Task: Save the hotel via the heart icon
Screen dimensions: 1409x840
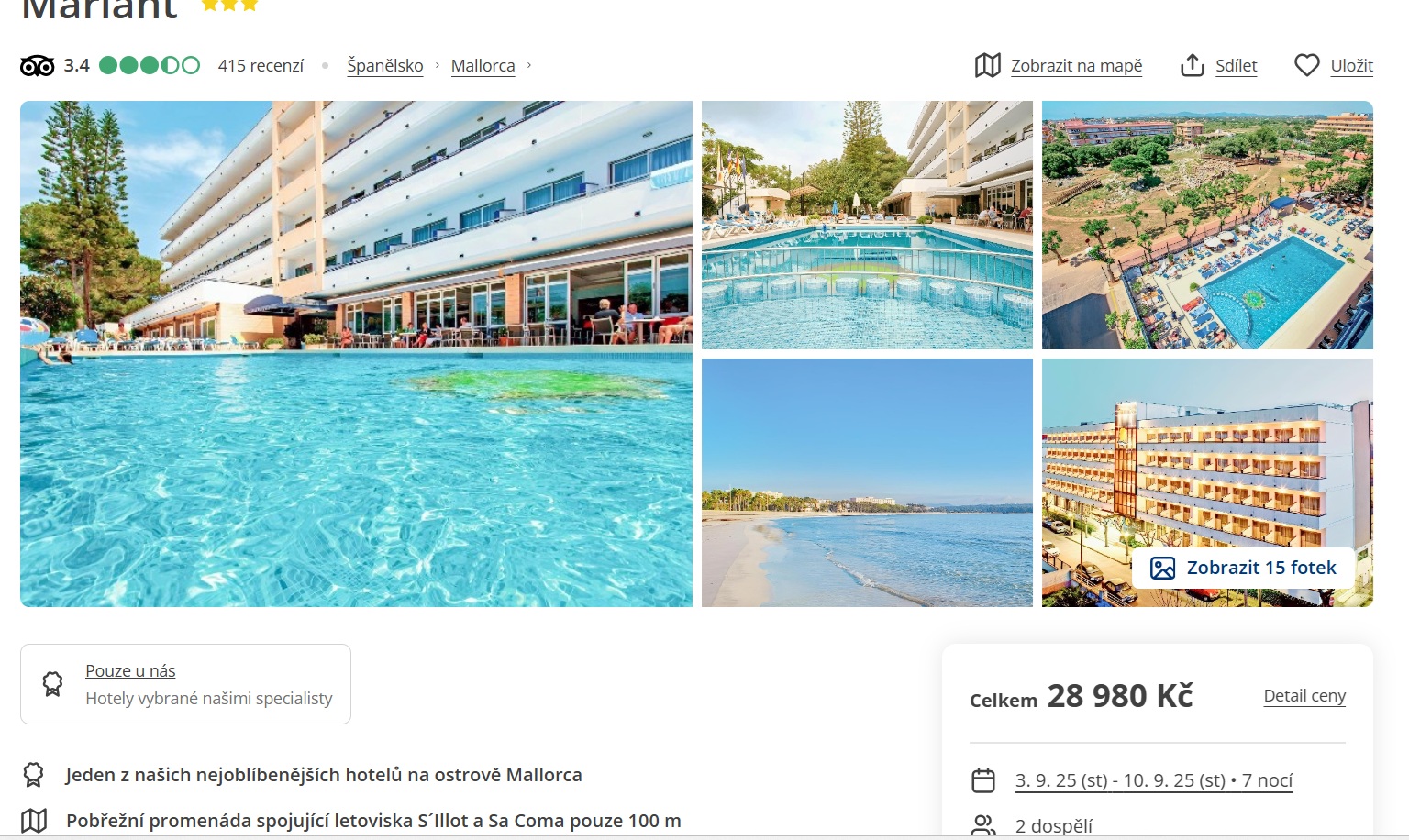Action: tap(1306, 65)
